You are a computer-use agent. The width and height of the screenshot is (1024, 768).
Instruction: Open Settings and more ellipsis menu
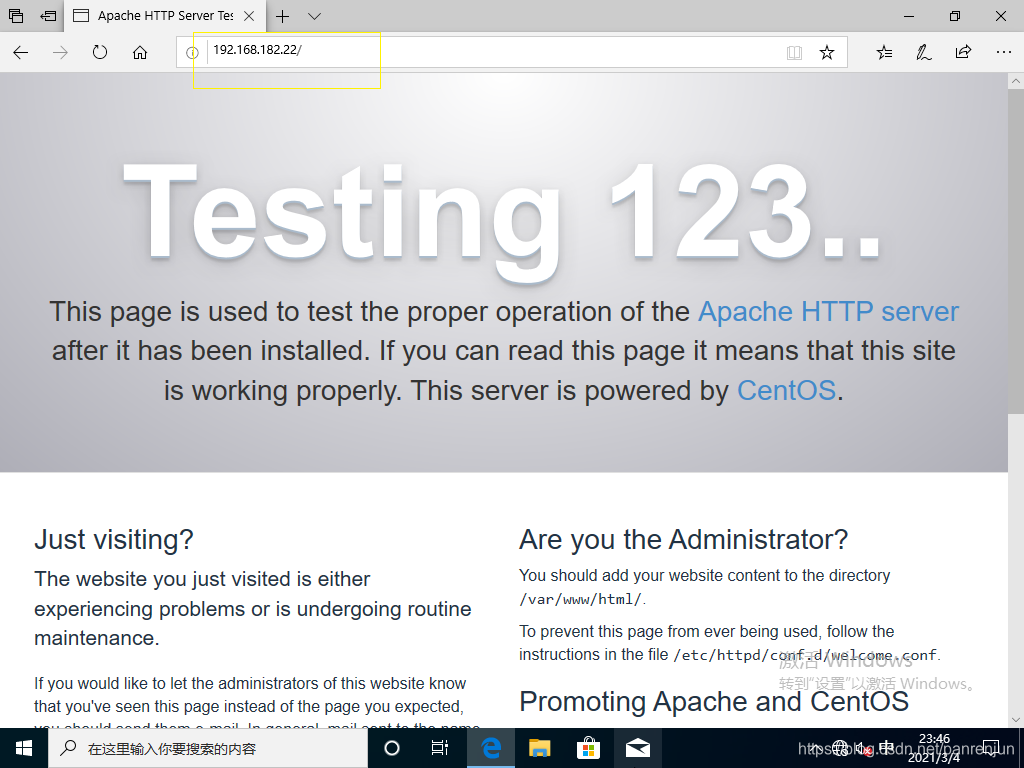pyautogui.click(x=1004, y=52)
